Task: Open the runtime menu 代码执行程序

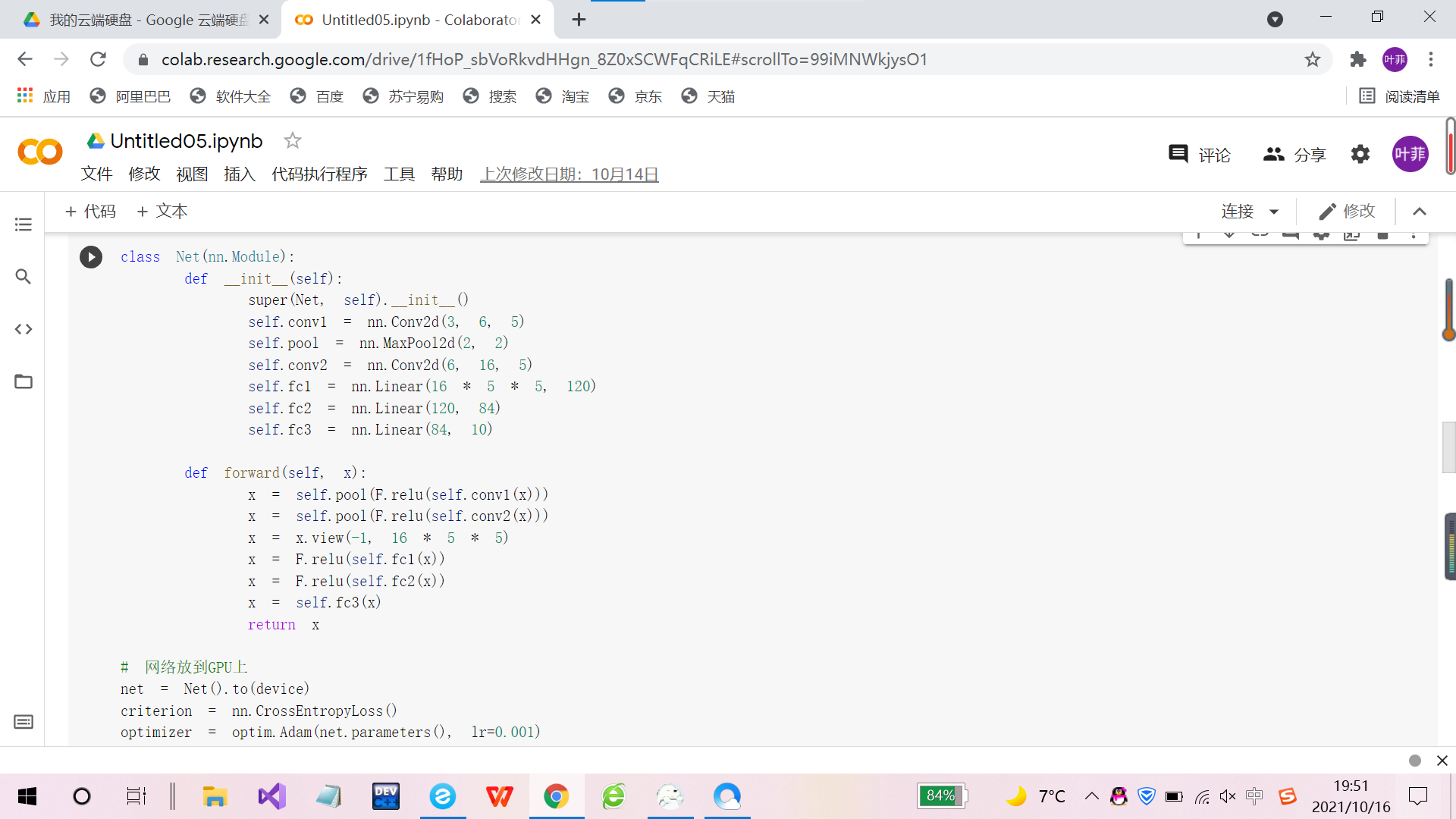Action: tap(319, 174)
